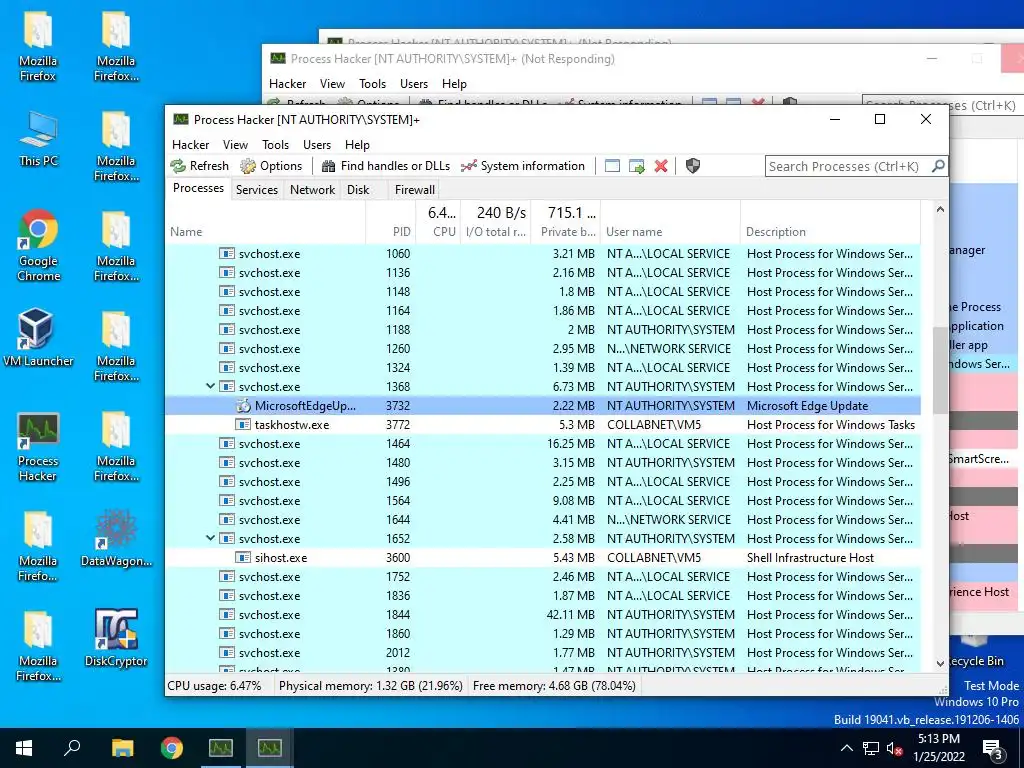This screenshot has width=1024, height=768.
Task: Select the Processes tab
Action: coord(199,188)
